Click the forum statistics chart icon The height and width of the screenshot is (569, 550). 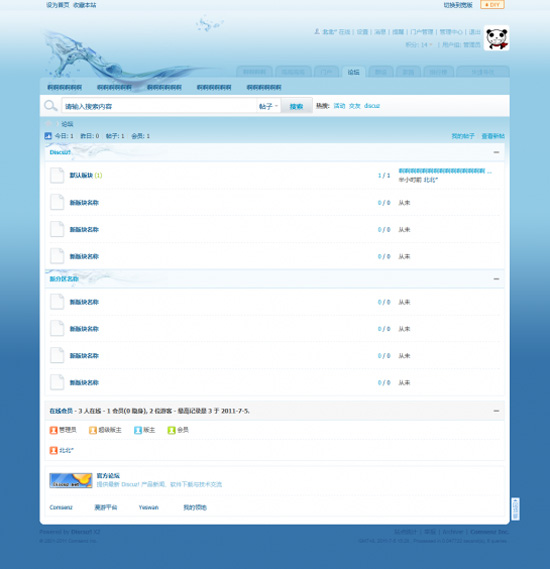click(48, 136)
